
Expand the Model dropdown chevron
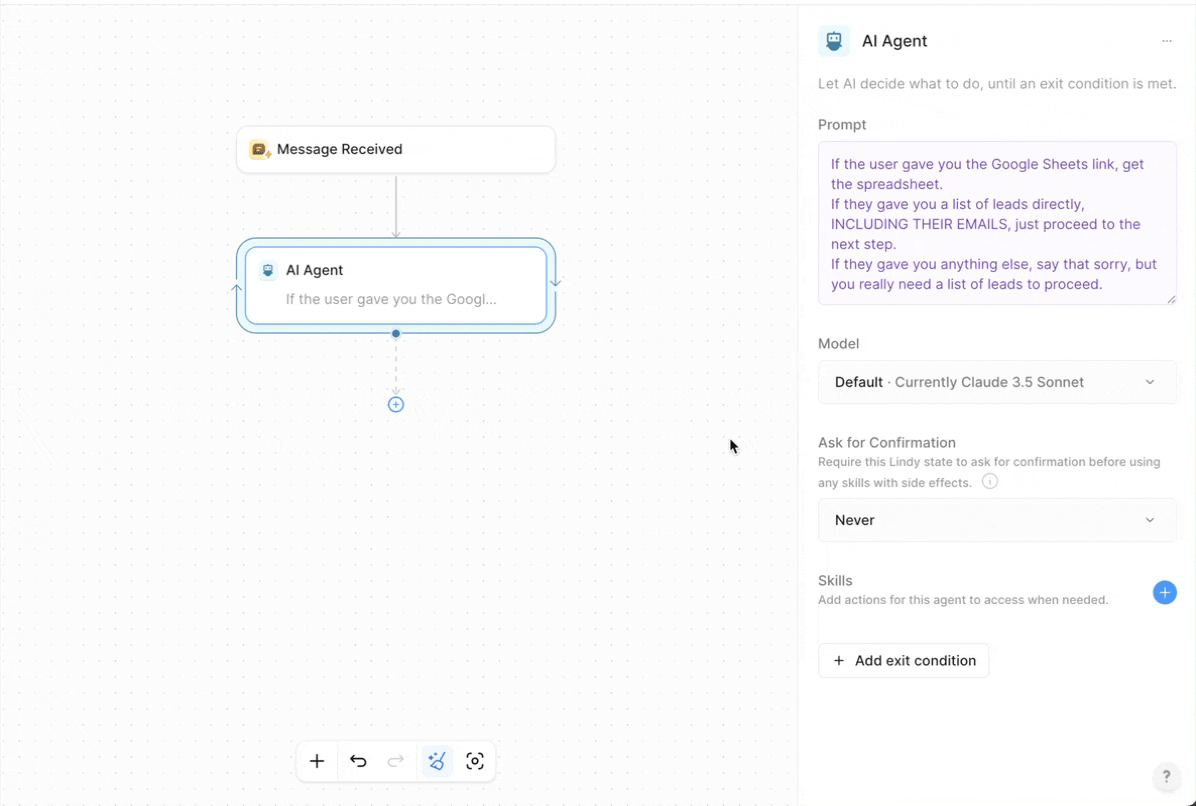tap(1150, 382)
